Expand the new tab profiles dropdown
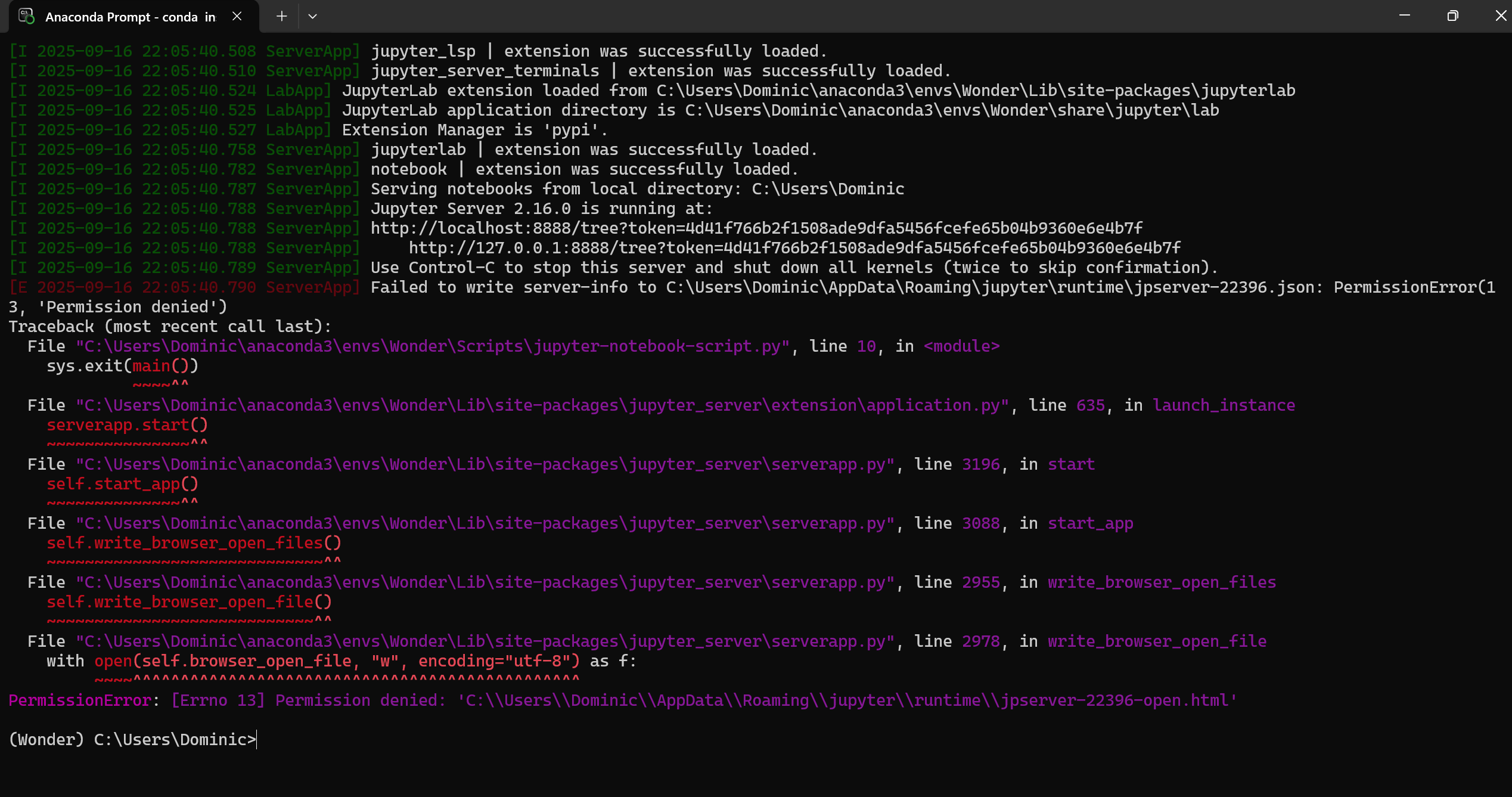Screen dimensions: 1512x797 point(312,16)
